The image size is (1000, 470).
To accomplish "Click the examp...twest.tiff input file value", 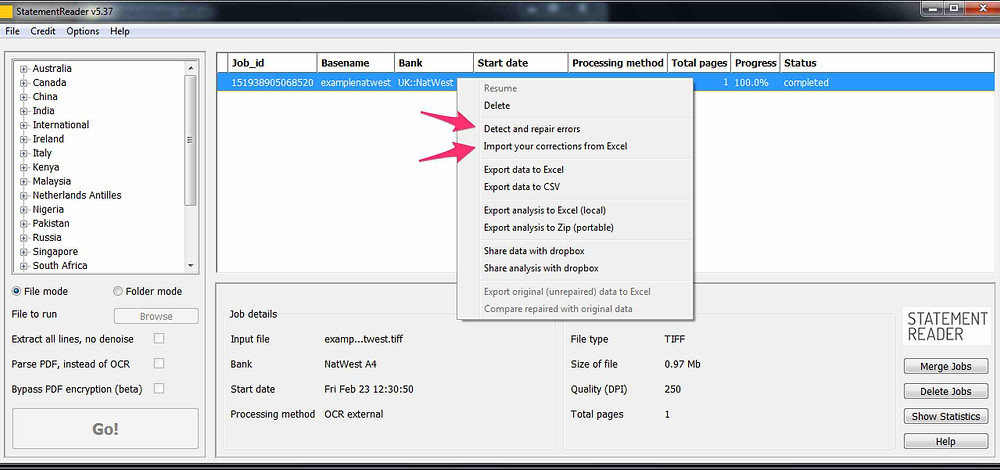I will 364,339.
